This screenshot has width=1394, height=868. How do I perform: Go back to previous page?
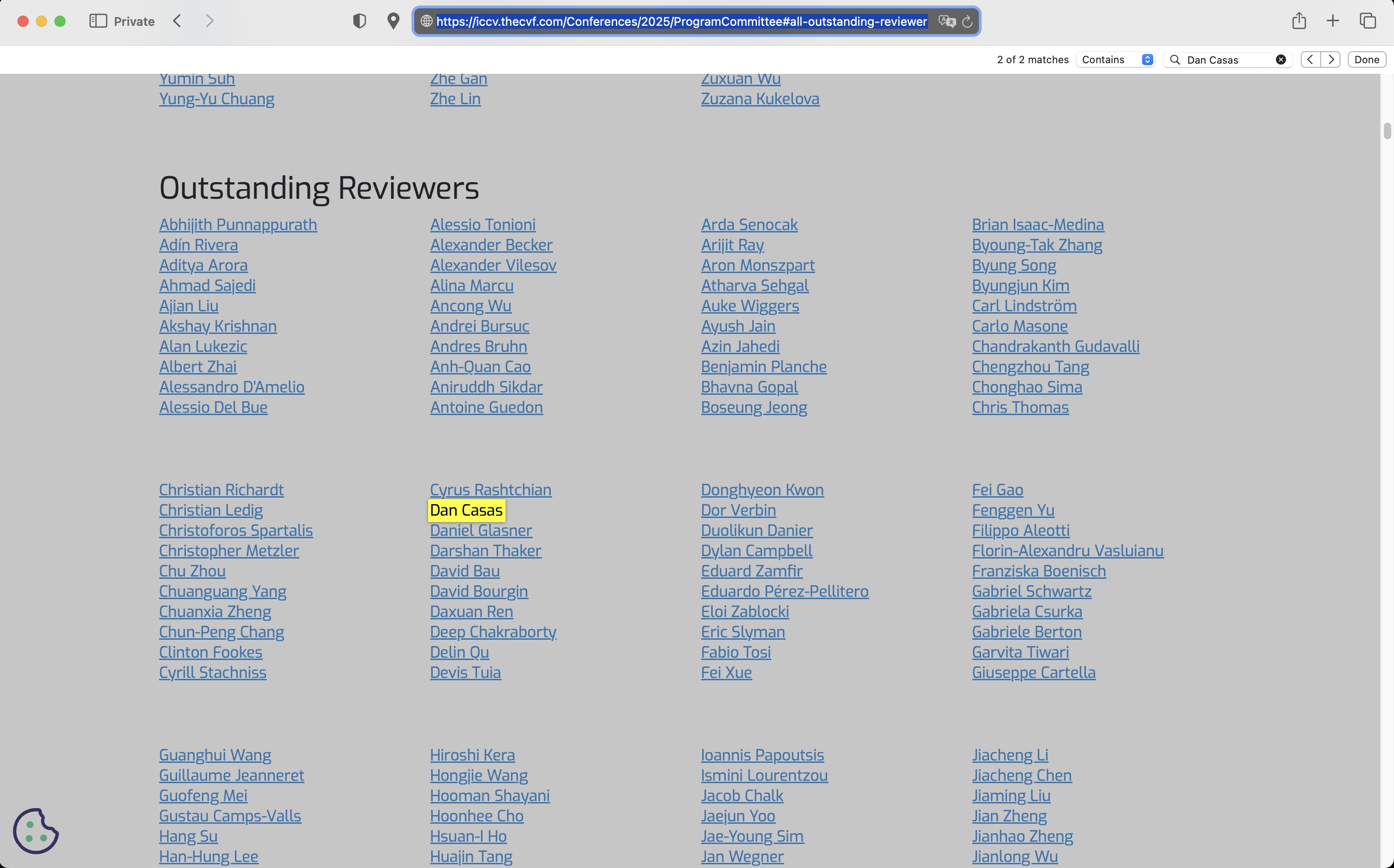tap(178, 21)
